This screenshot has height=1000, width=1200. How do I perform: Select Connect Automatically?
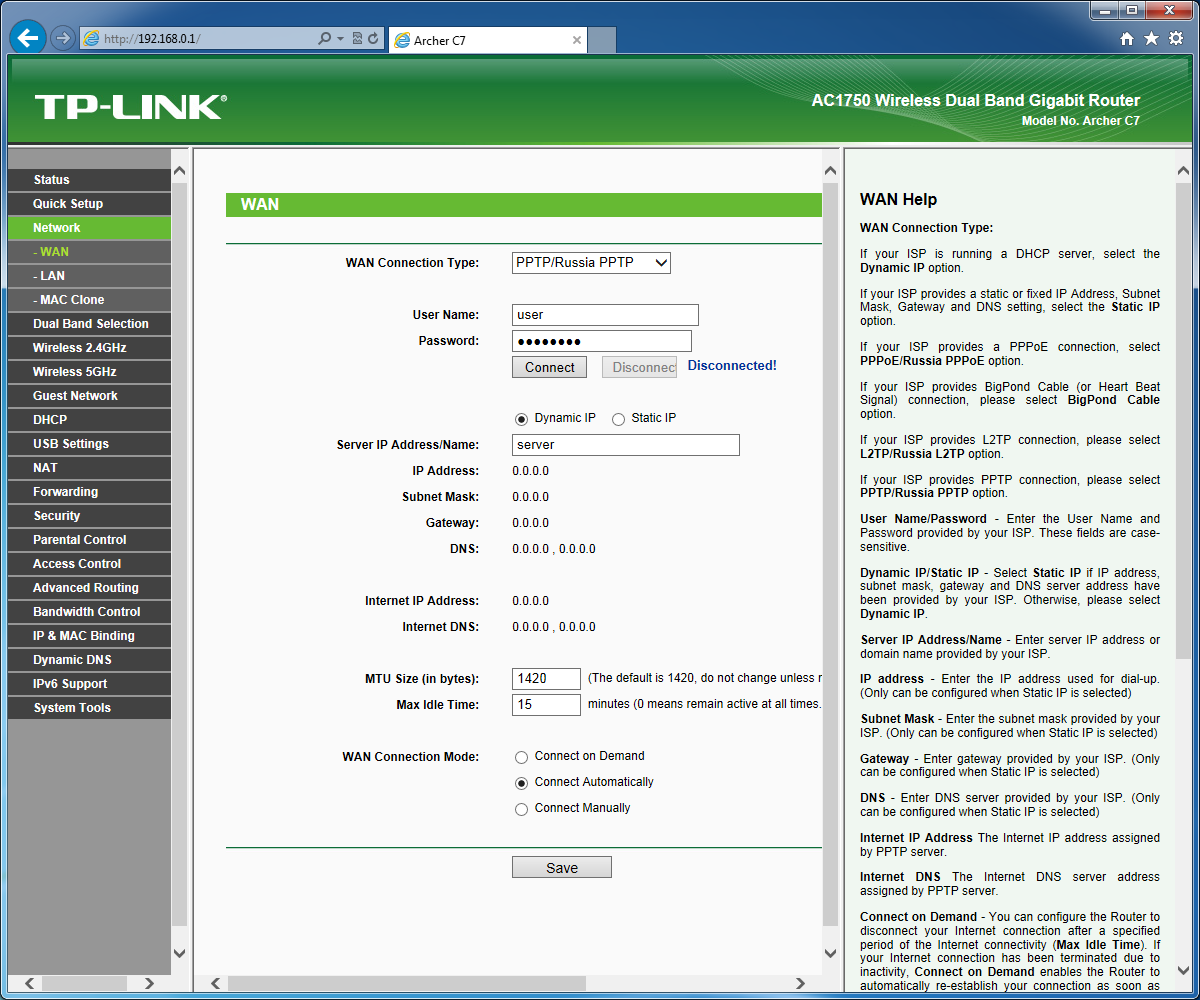tap(521, 783)
